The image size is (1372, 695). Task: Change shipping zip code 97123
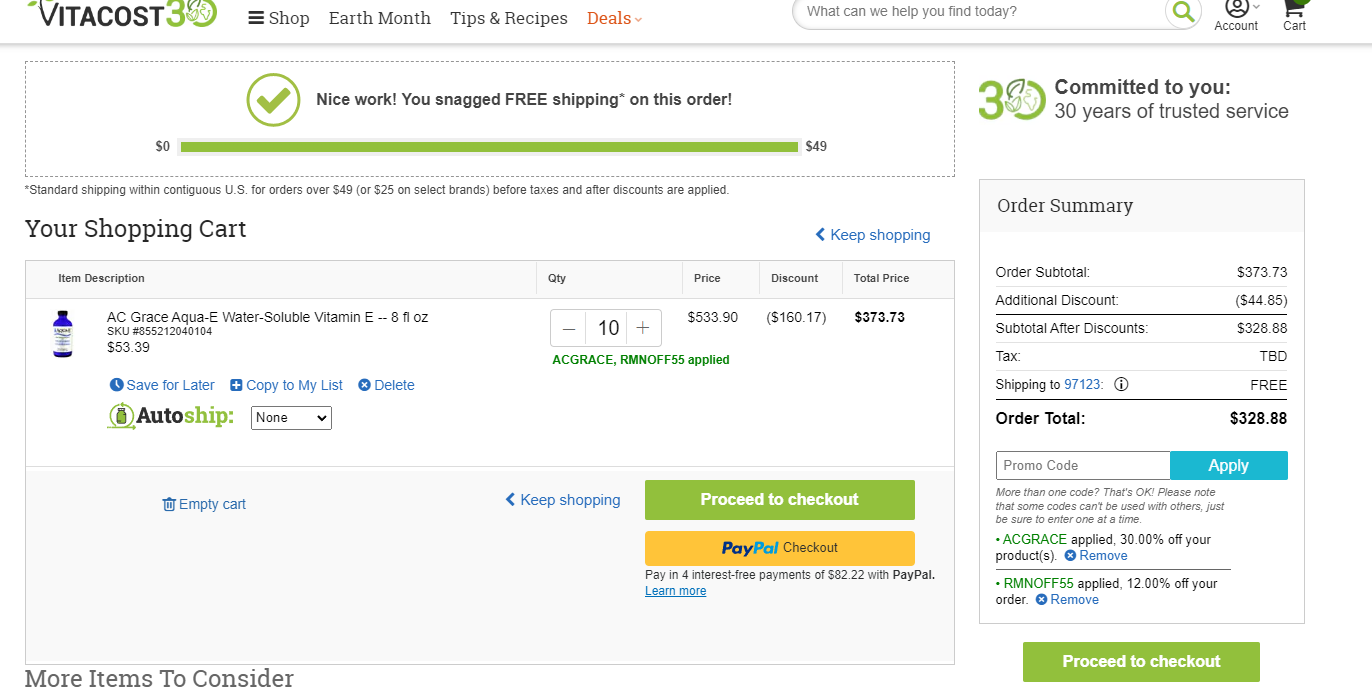1083,385
